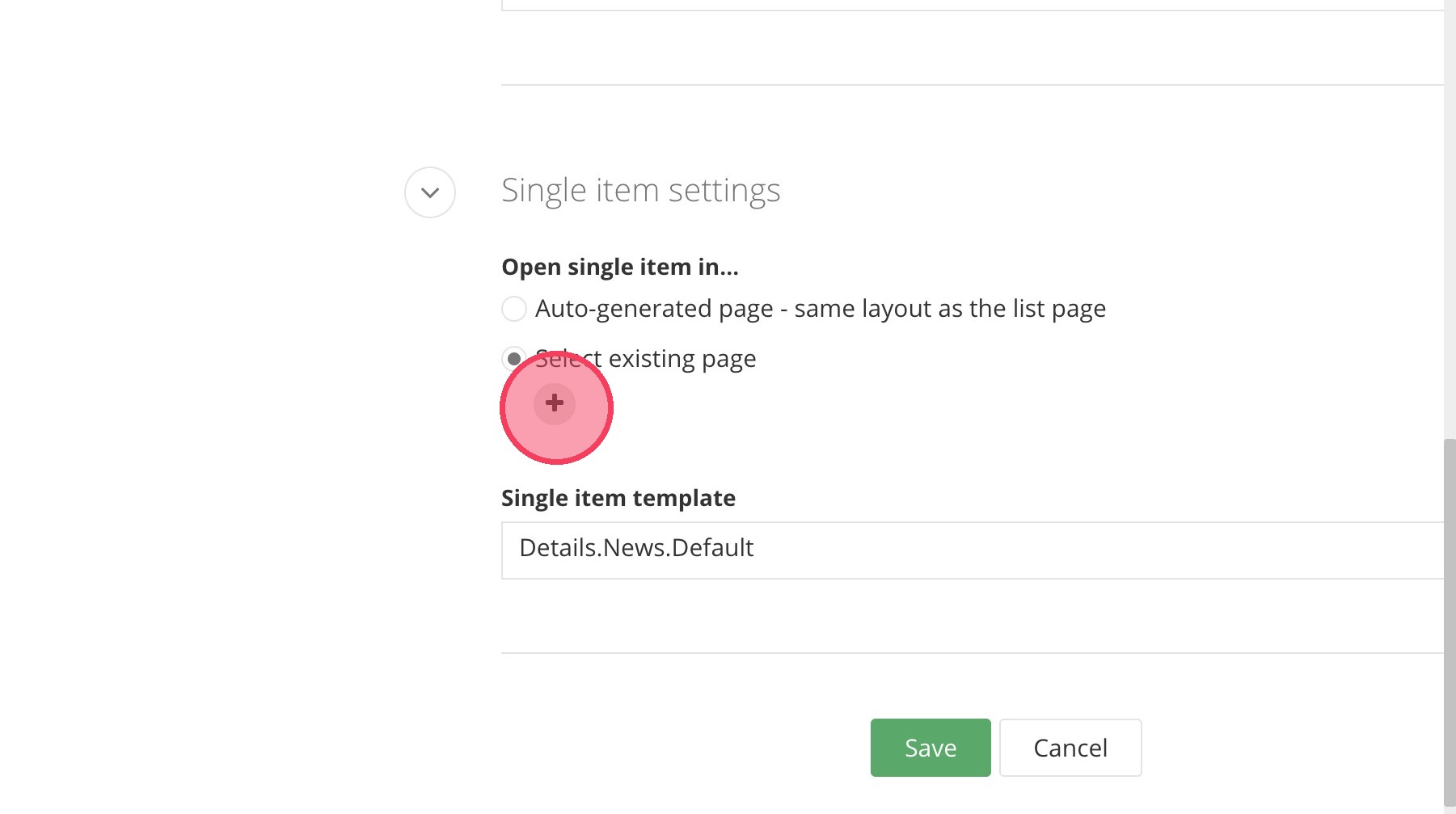Click the 'Single item template' label

(618, 498)
